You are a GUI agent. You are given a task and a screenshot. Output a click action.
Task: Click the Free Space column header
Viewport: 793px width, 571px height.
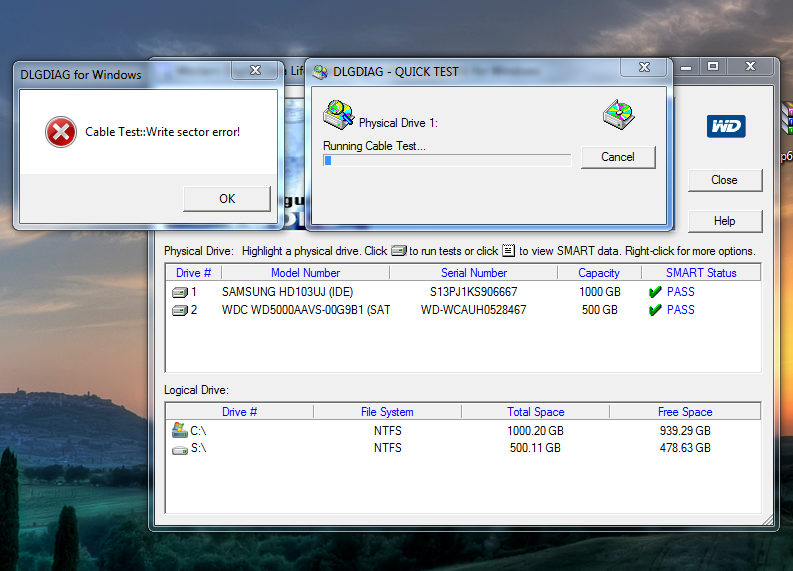point(684,412)
